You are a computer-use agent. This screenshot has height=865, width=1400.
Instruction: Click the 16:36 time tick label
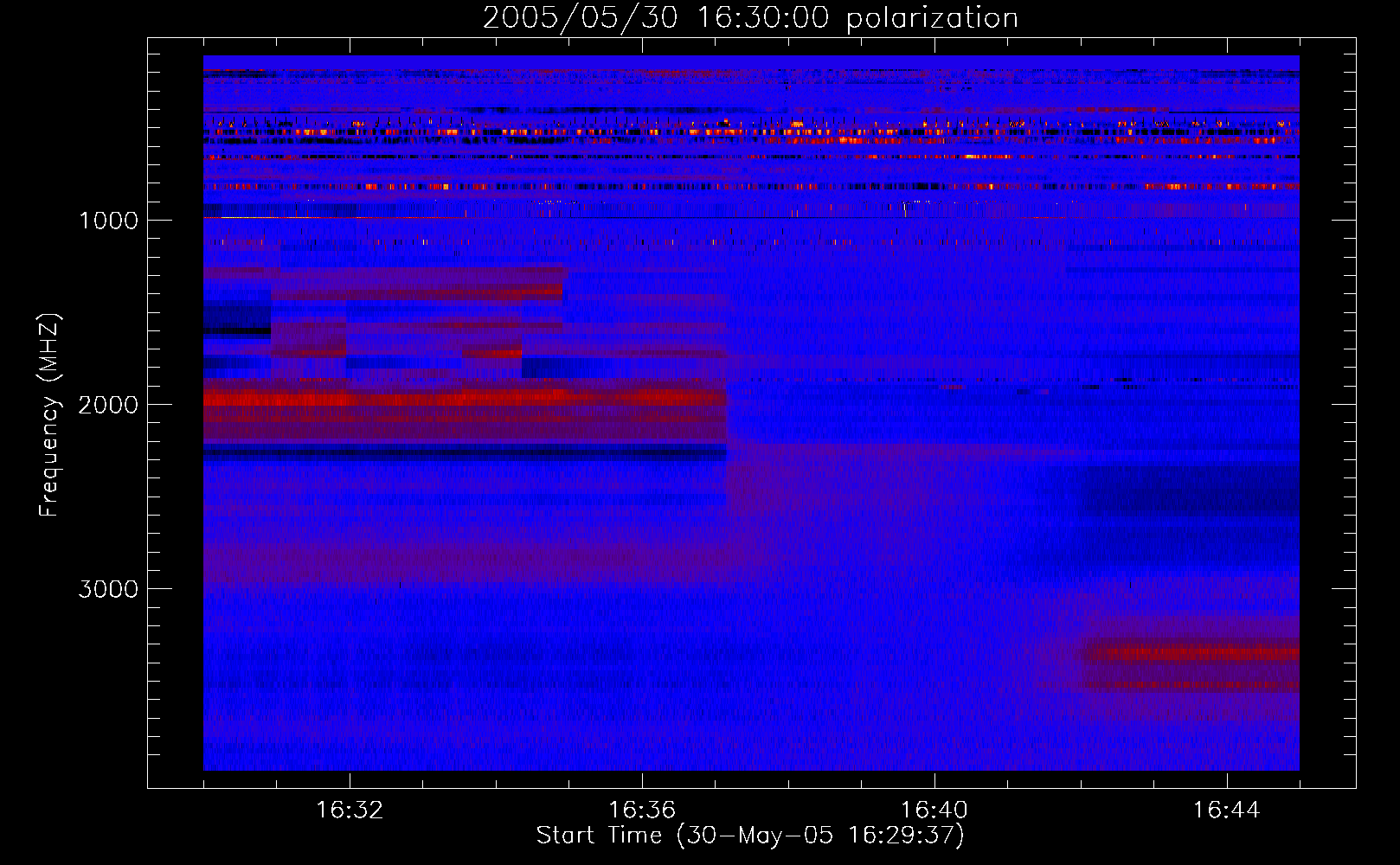(642, 811)
